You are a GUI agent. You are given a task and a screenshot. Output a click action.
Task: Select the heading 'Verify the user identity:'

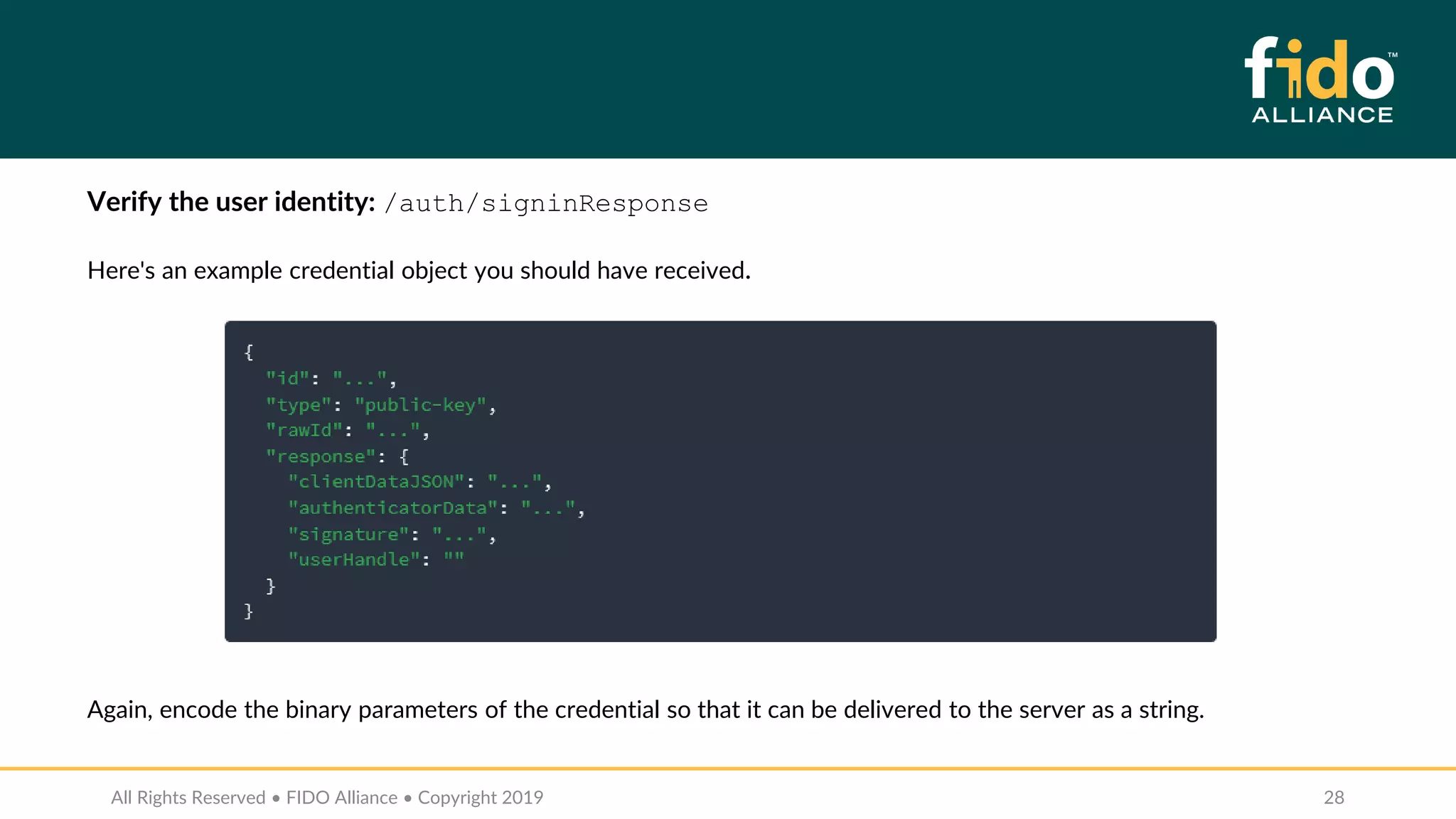(x=231, y=203)
